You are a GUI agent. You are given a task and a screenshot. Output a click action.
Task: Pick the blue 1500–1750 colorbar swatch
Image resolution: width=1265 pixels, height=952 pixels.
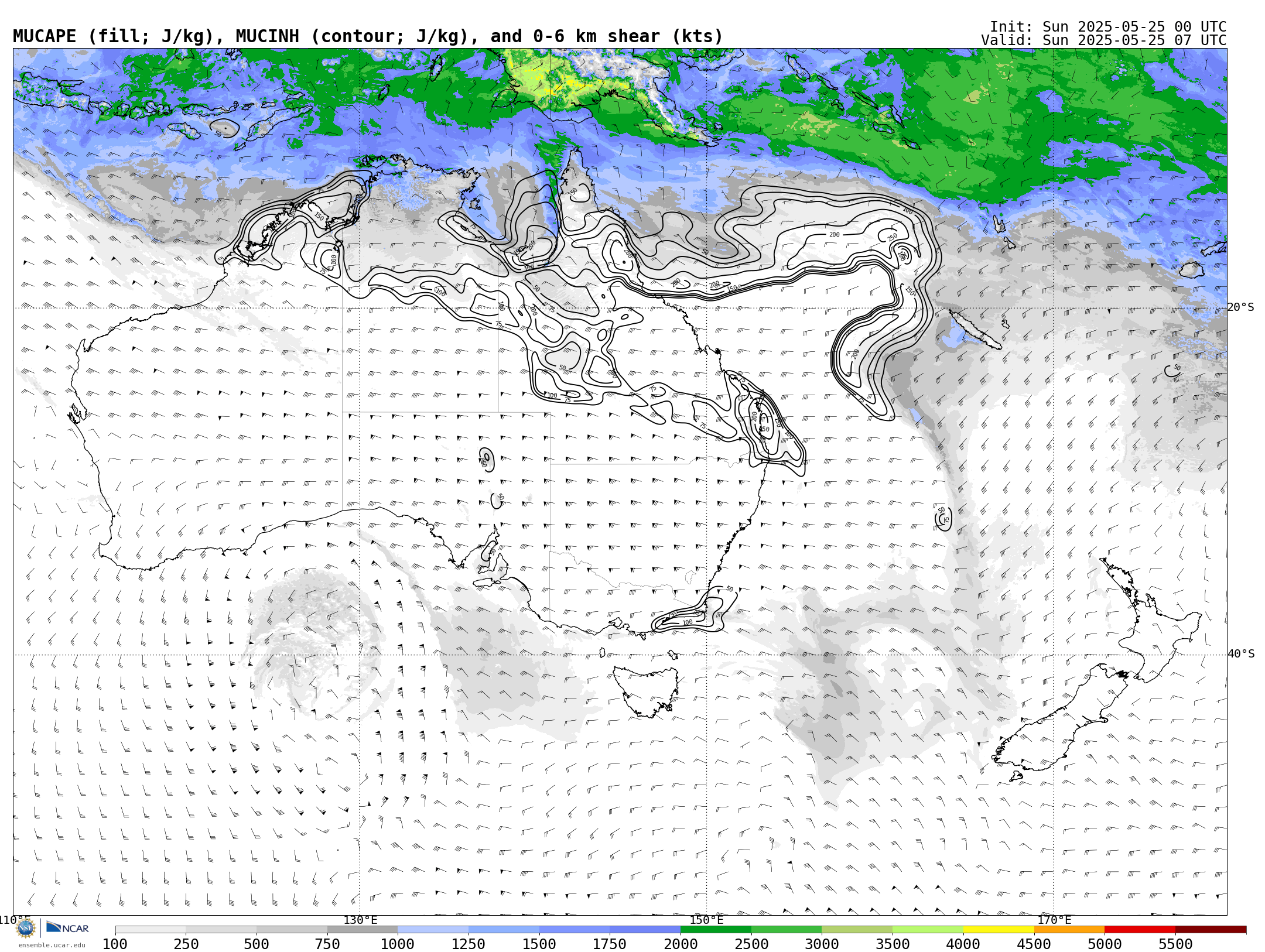[575, 930]
